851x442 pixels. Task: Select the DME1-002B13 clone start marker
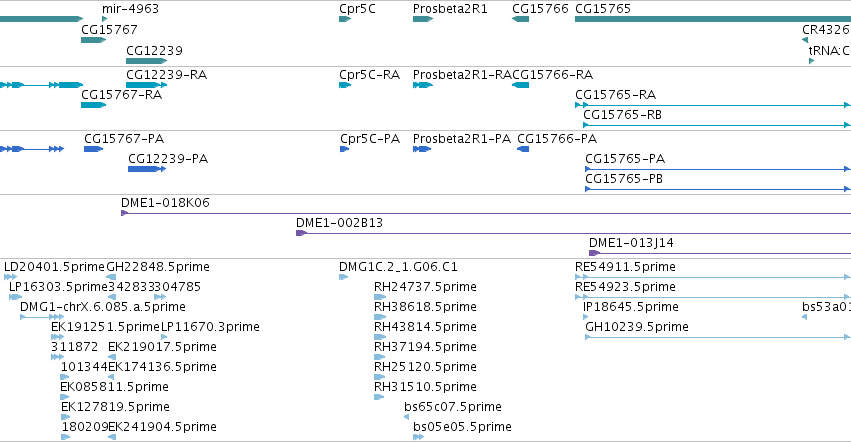point(301,233)
